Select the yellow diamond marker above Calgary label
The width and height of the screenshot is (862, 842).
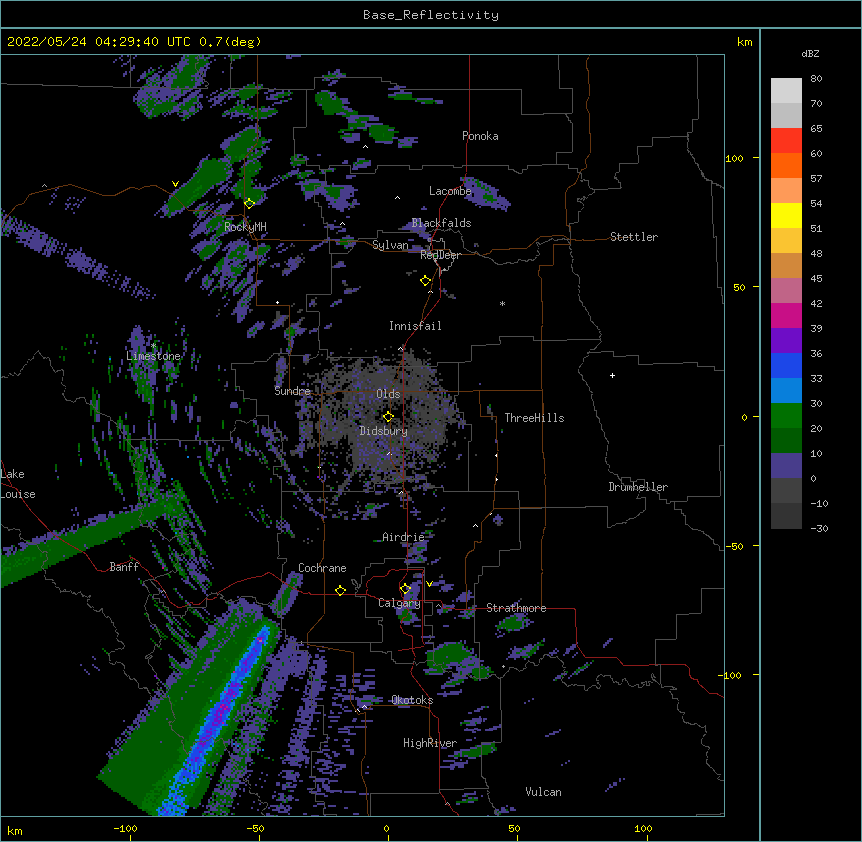tap(405, 589)
